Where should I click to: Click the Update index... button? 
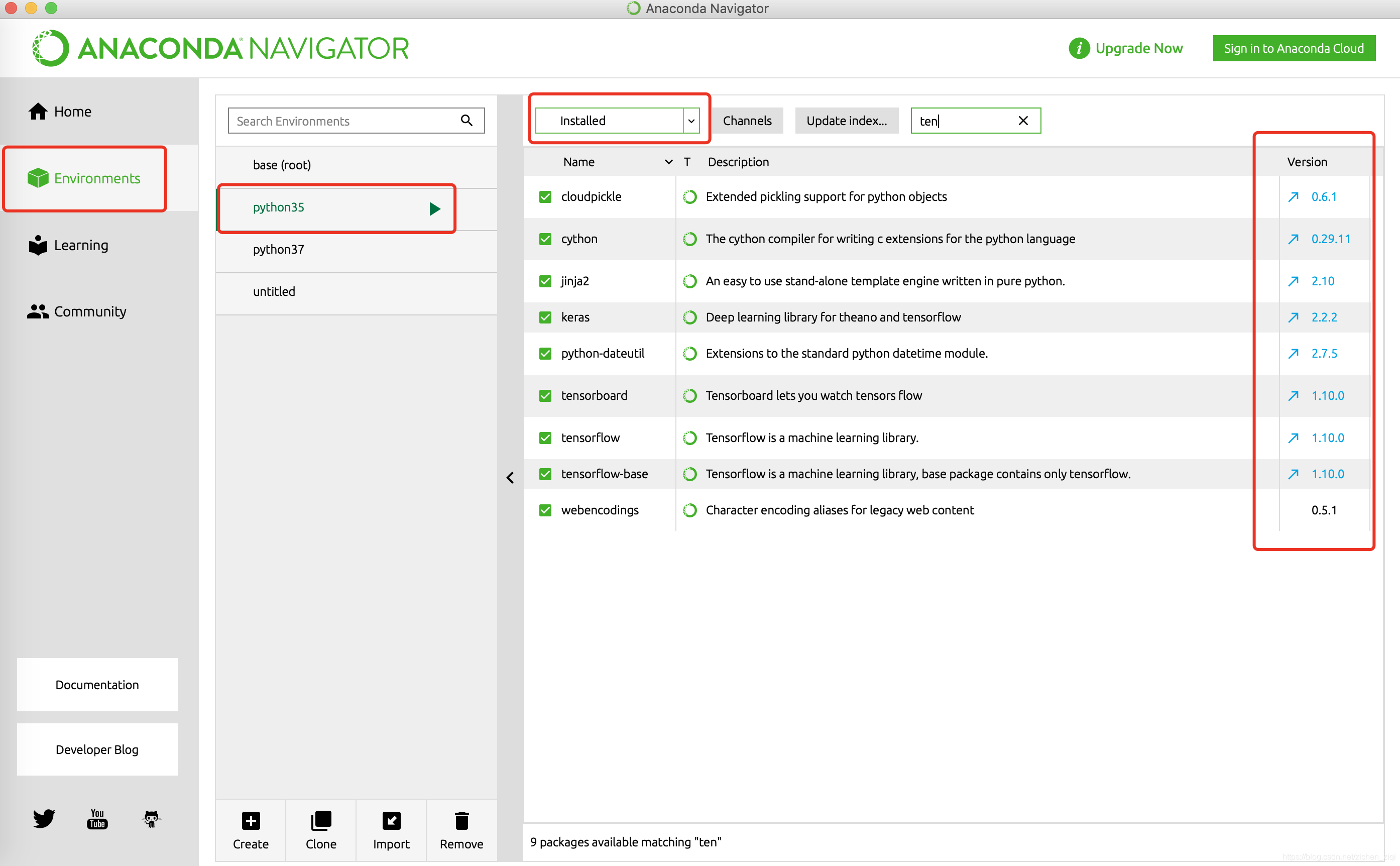point(846,121)
